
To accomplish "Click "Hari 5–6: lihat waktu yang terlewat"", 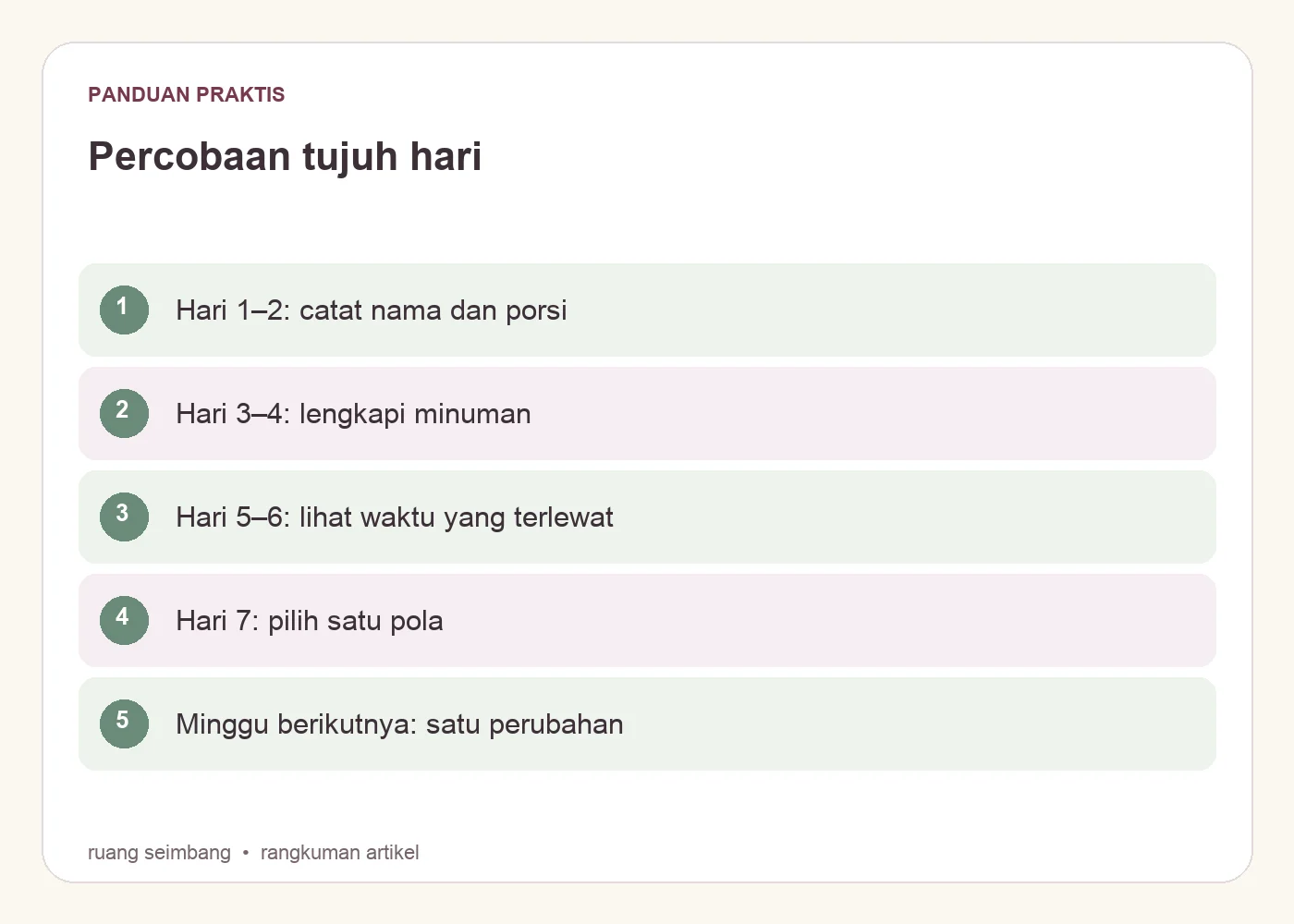I will [x=395, y=517].
